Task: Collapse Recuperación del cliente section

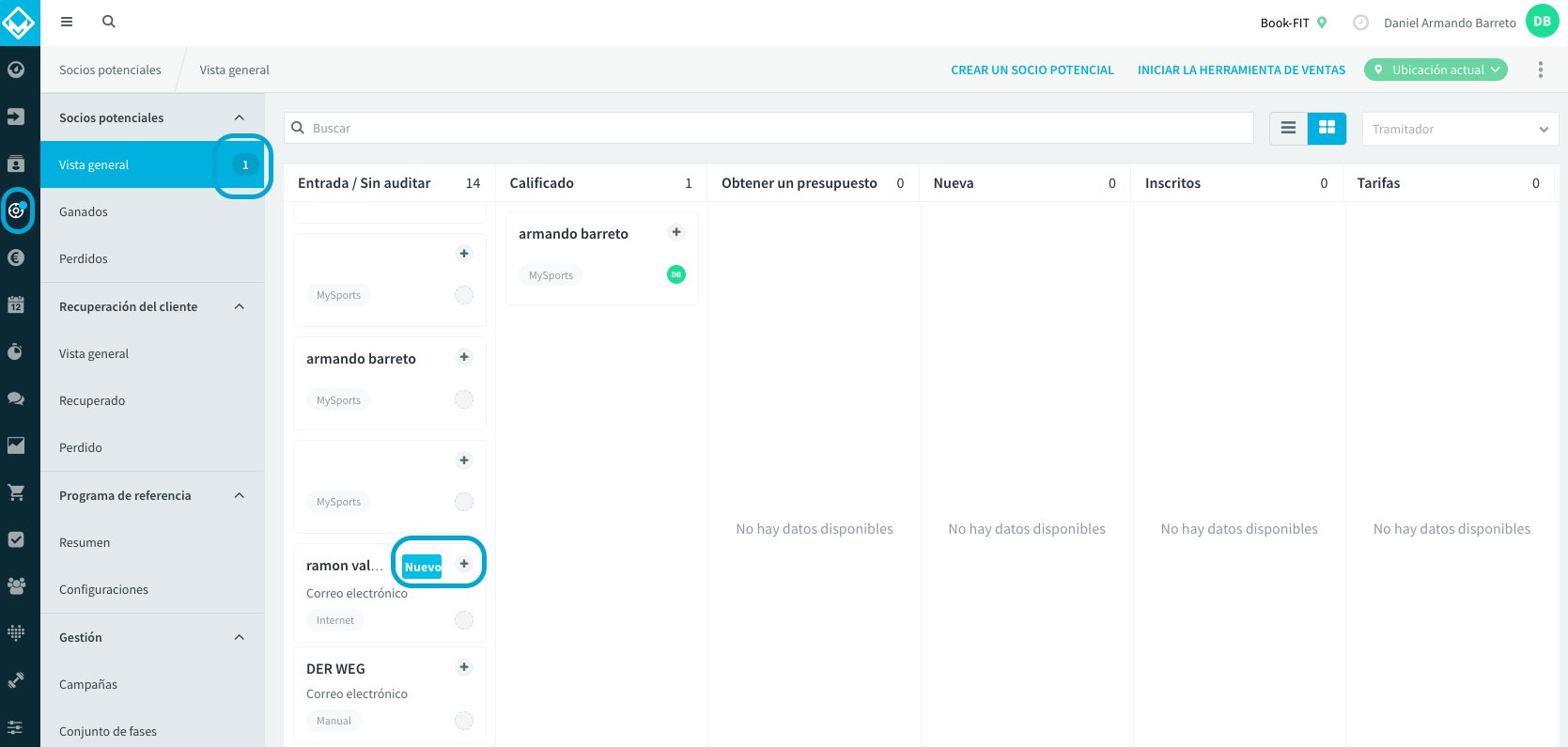Action: pos(239,306)
